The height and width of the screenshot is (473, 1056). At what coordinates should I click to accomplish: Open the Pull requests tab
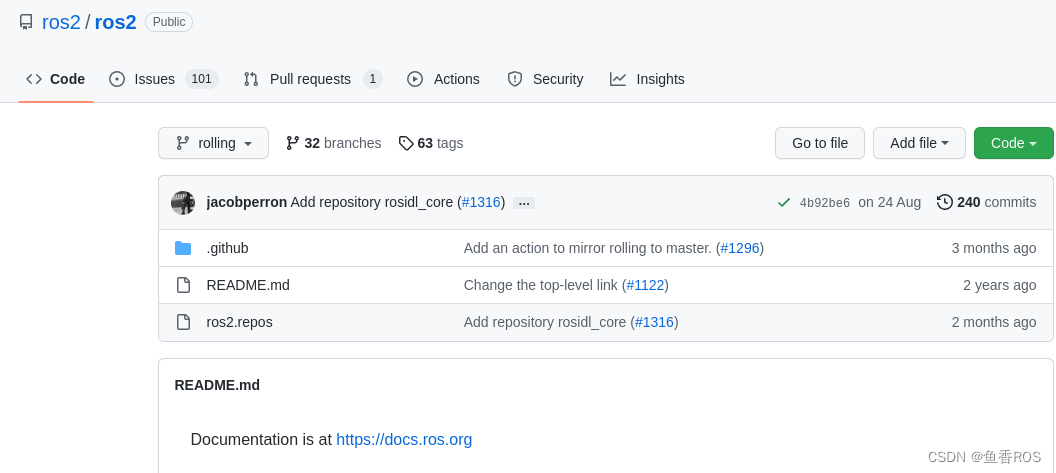(313, 80)
